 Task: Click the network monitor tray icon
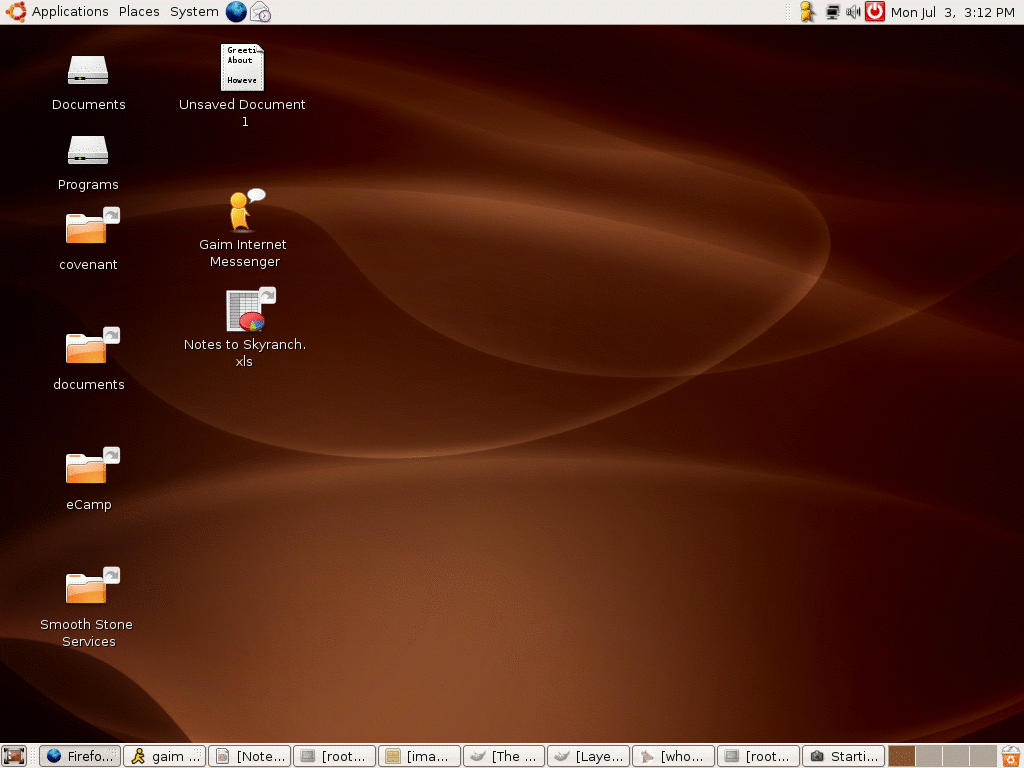pos(832,12)
